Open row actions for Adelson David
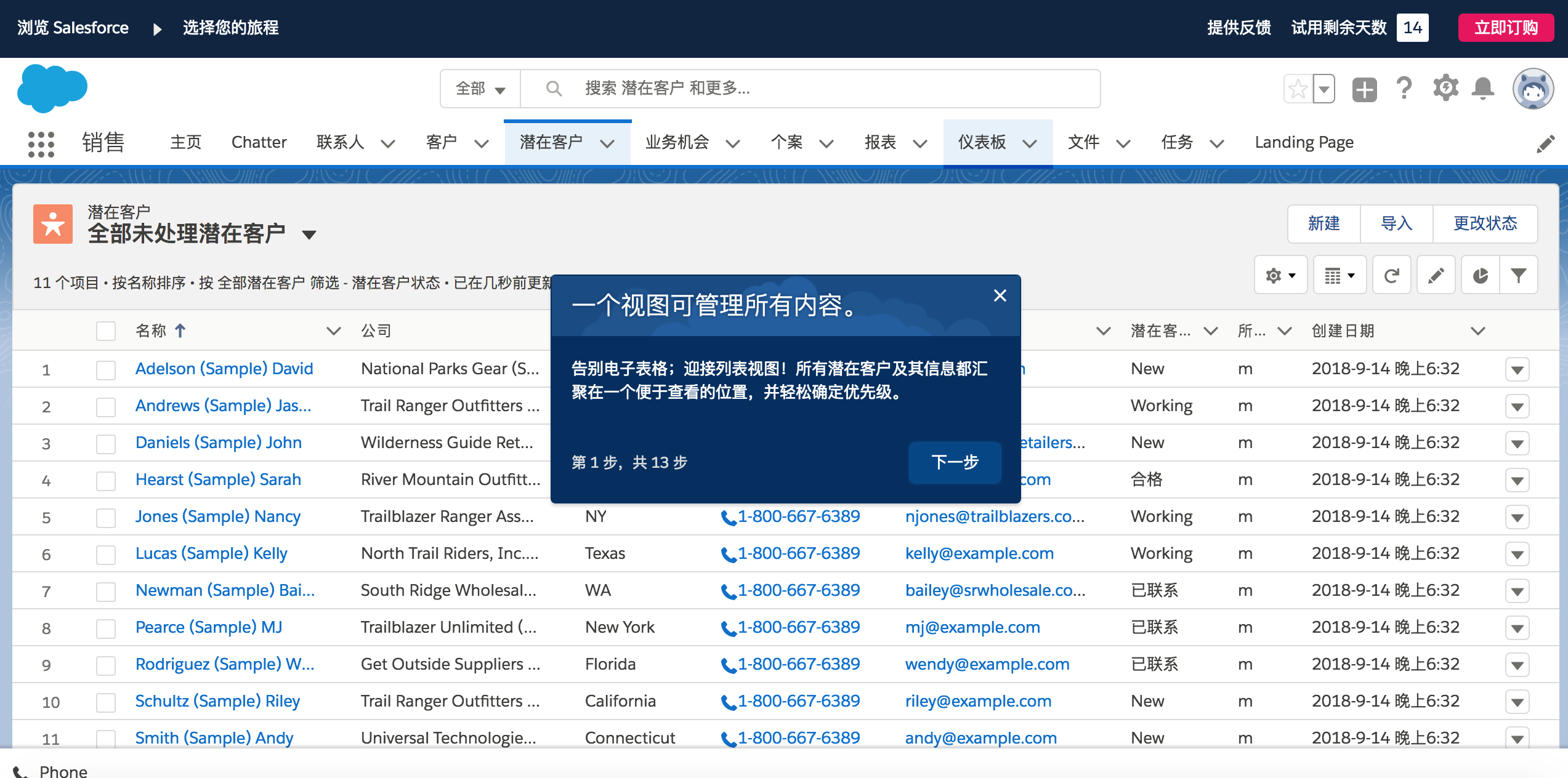The width and height of the screenshot is (1568, 778). click(1517, 370)
